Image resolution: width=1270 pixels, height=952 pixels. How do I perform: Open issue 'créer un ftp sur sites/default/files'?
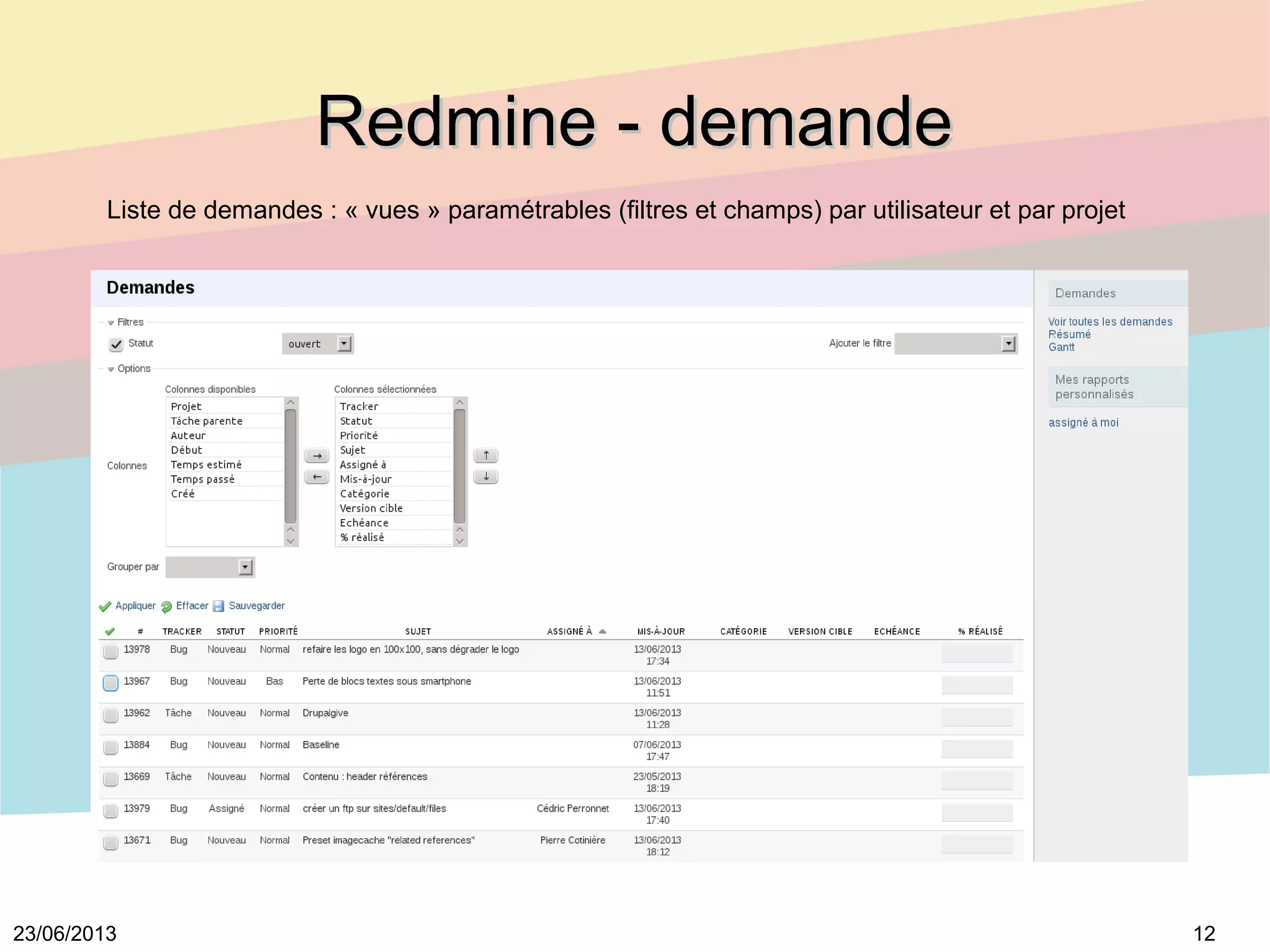(x=374, y=809)
